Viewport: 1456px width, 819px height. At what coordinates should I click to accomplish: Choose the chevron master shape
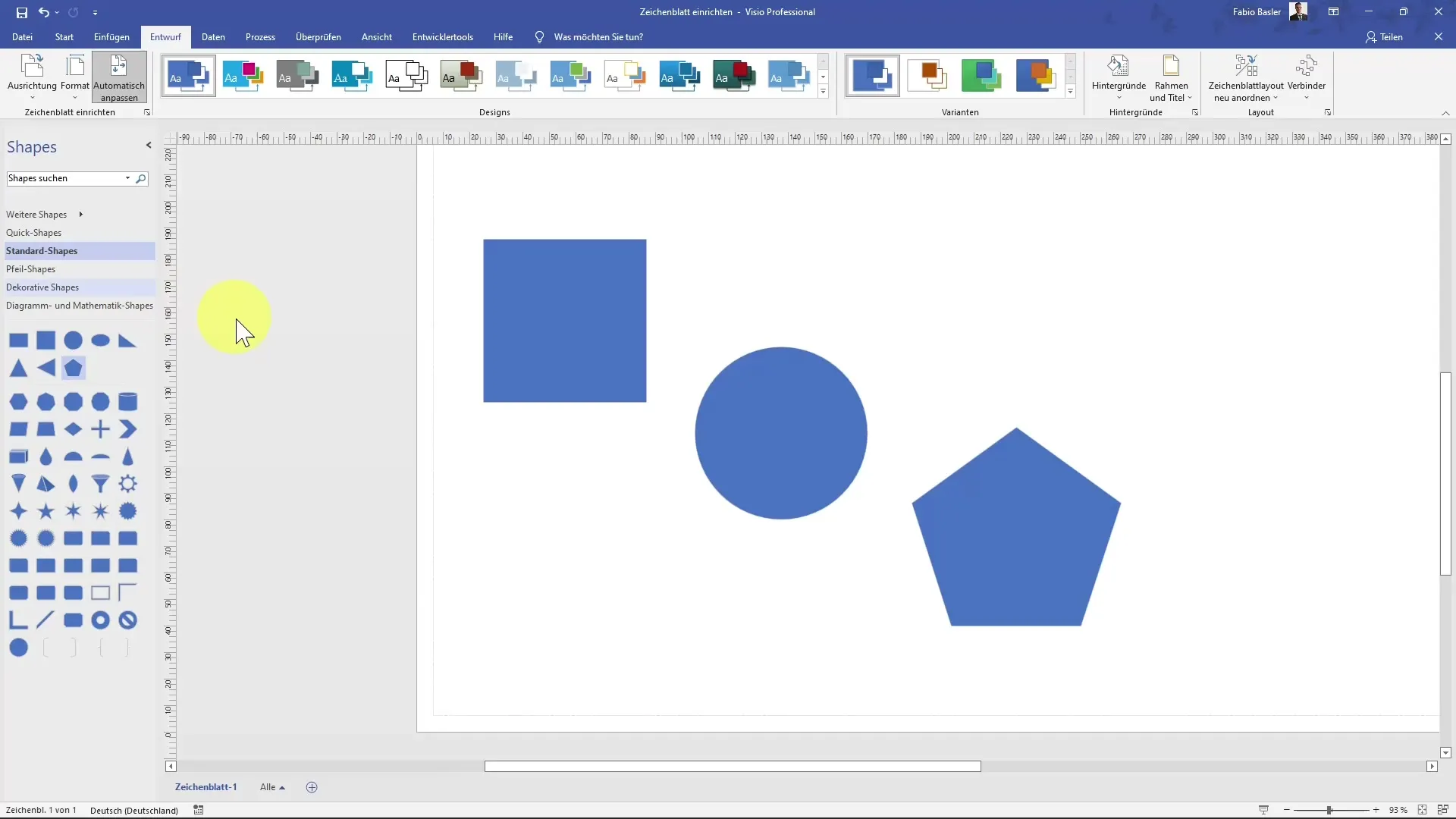[128, 429]
